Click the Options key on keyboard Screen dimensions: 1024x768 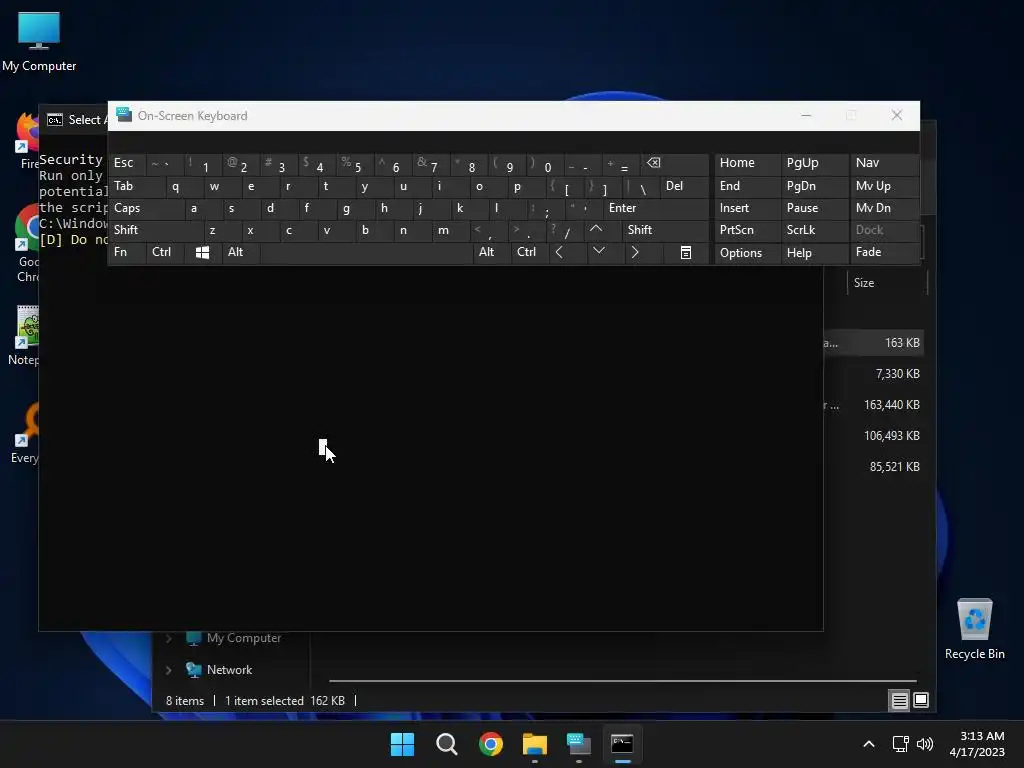point(747,253)
